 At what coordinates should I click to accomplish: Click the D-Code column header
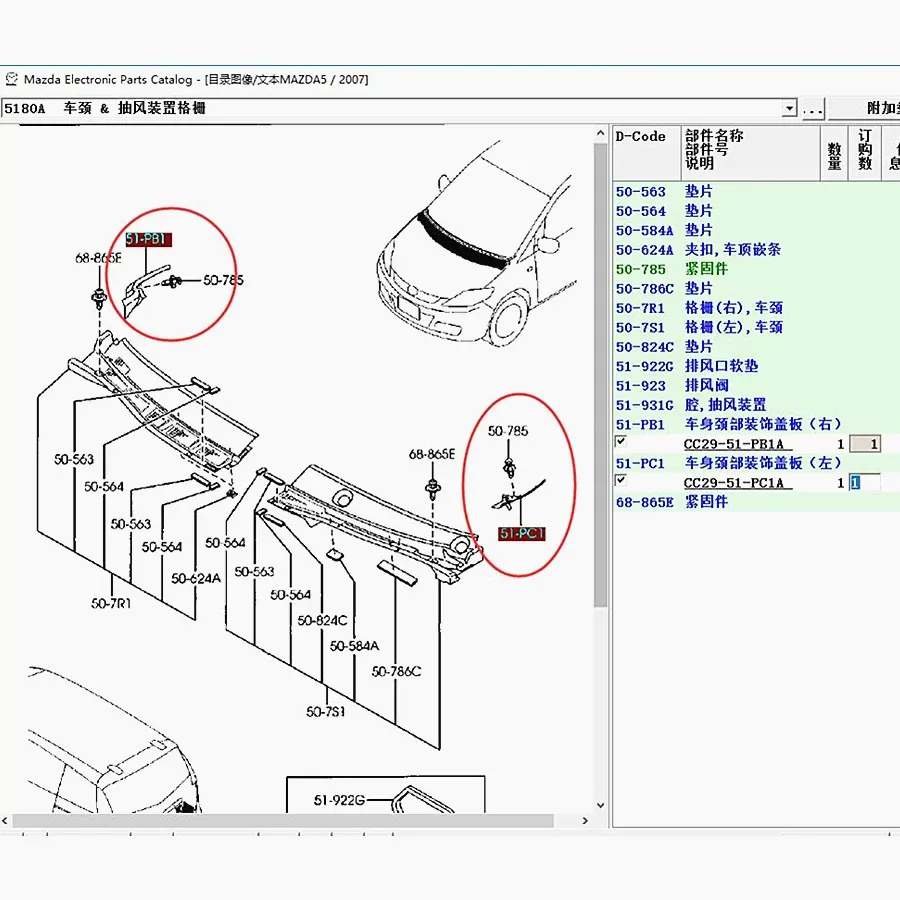pos(641,137)
